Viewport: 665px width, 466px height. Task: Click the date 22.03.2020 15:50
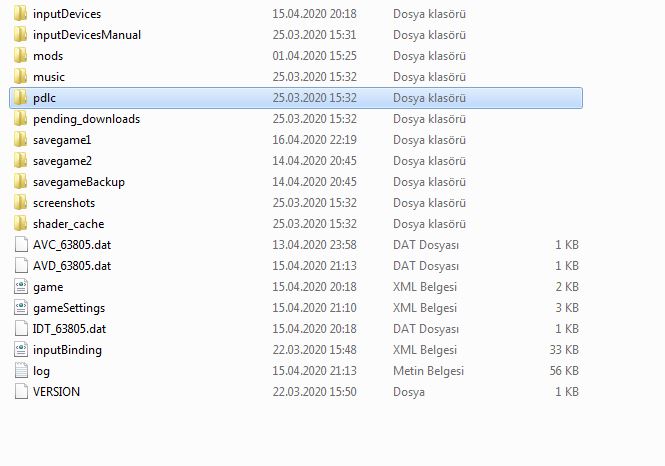(x=314, y=391)
